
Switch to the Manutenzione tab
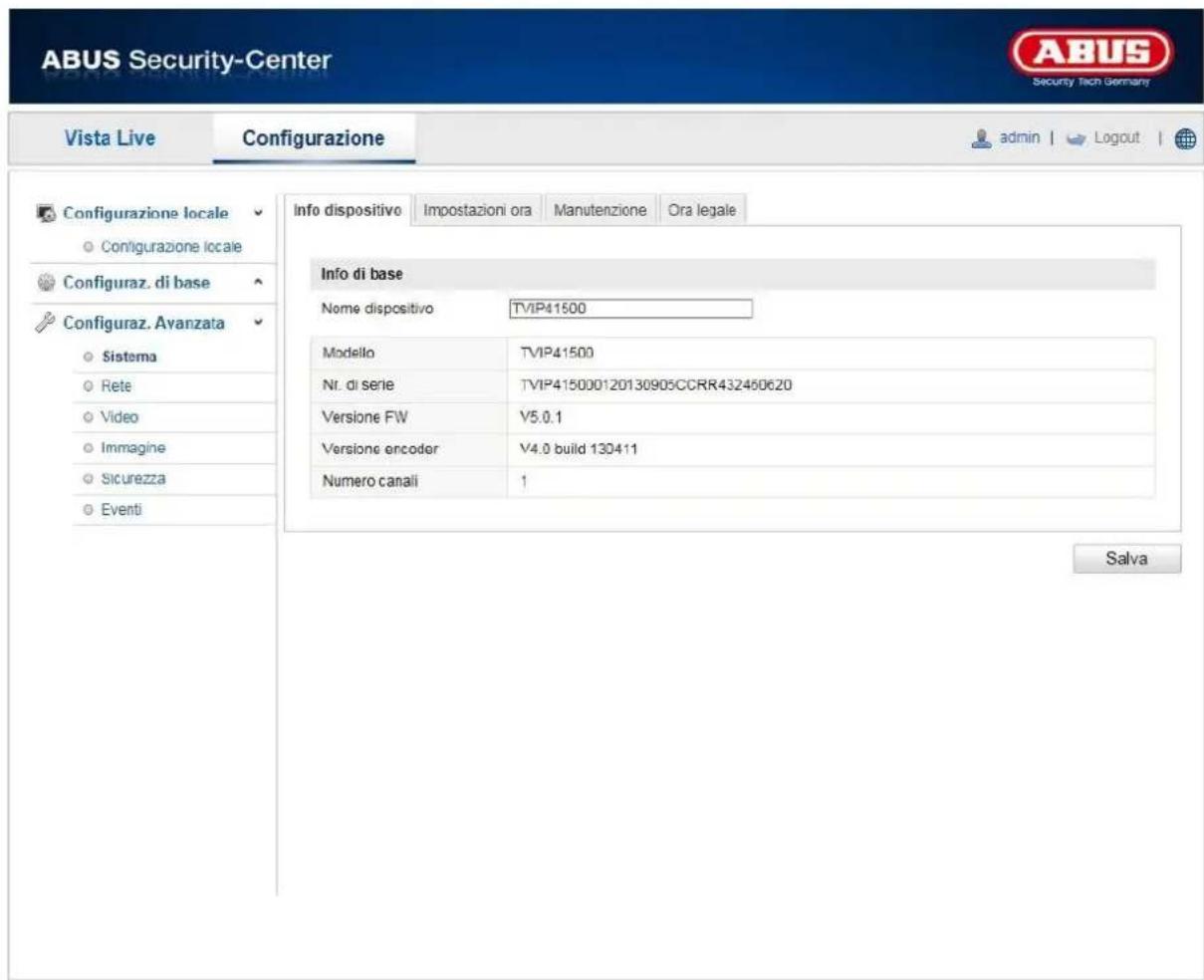click(x=600, y=210)
